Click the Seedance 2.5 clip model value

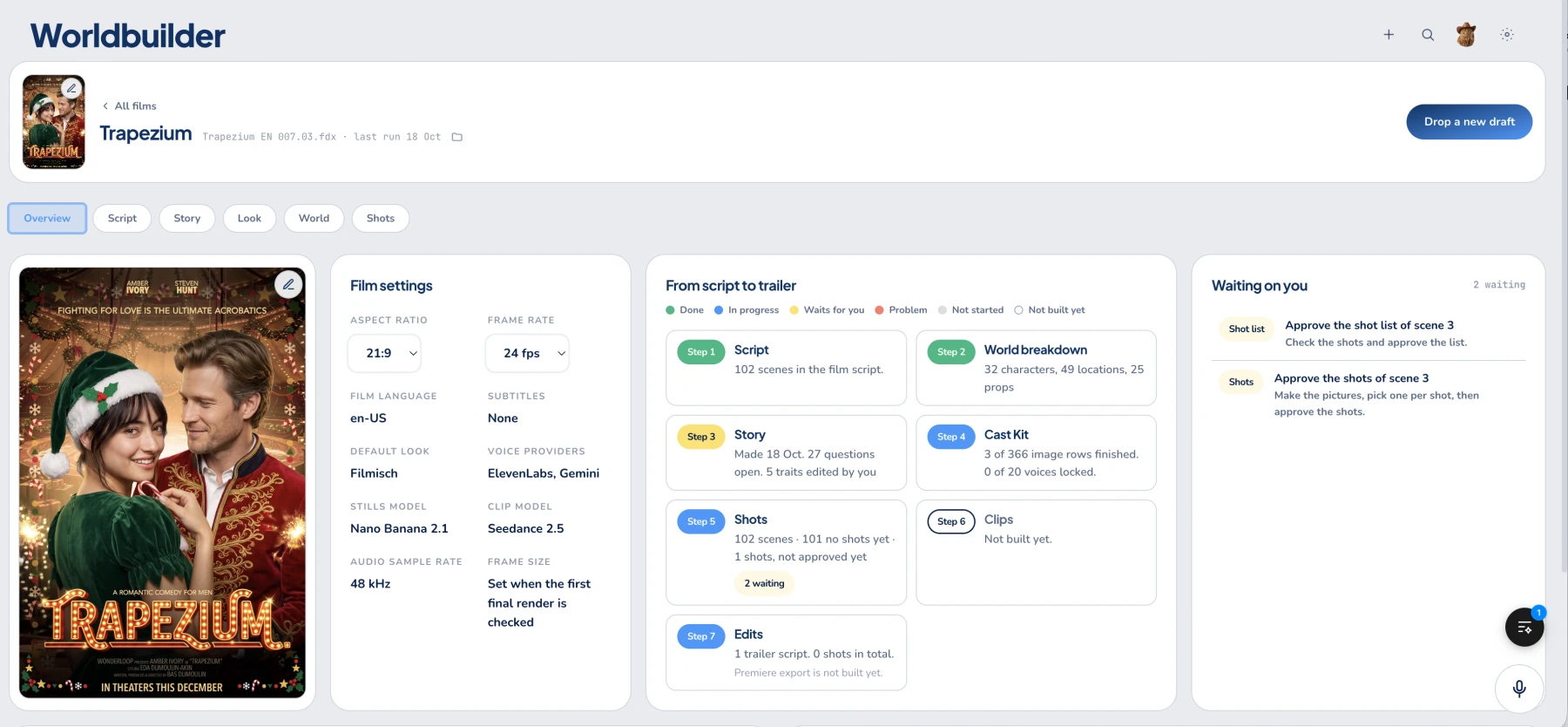(x=526, y=528)
